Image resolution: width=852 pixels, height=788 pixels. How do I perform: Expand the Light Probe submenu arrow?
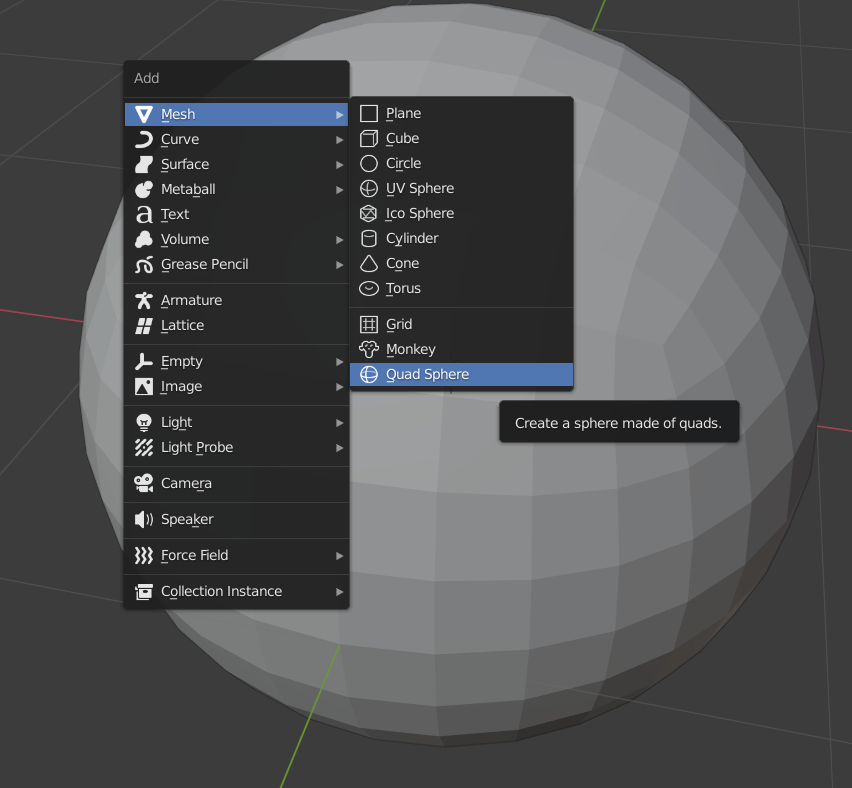(340, 448)
